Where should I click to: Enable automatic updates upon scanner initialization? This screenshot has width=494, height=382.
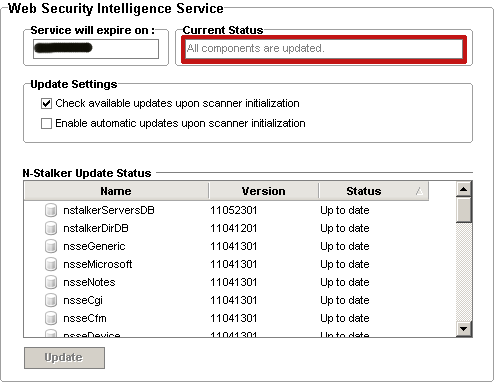coord(46,123)
